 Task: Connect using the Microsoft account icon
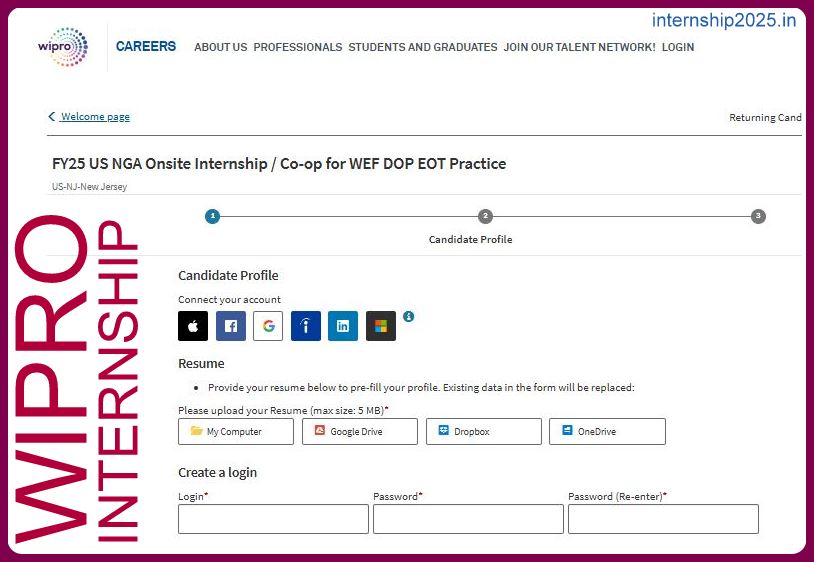point(381,326)
